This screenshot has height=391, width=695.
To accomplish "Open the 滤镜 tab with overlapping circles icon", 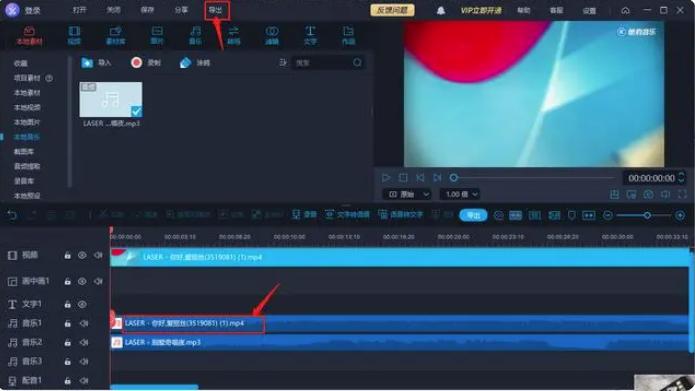I will point(272,35).
